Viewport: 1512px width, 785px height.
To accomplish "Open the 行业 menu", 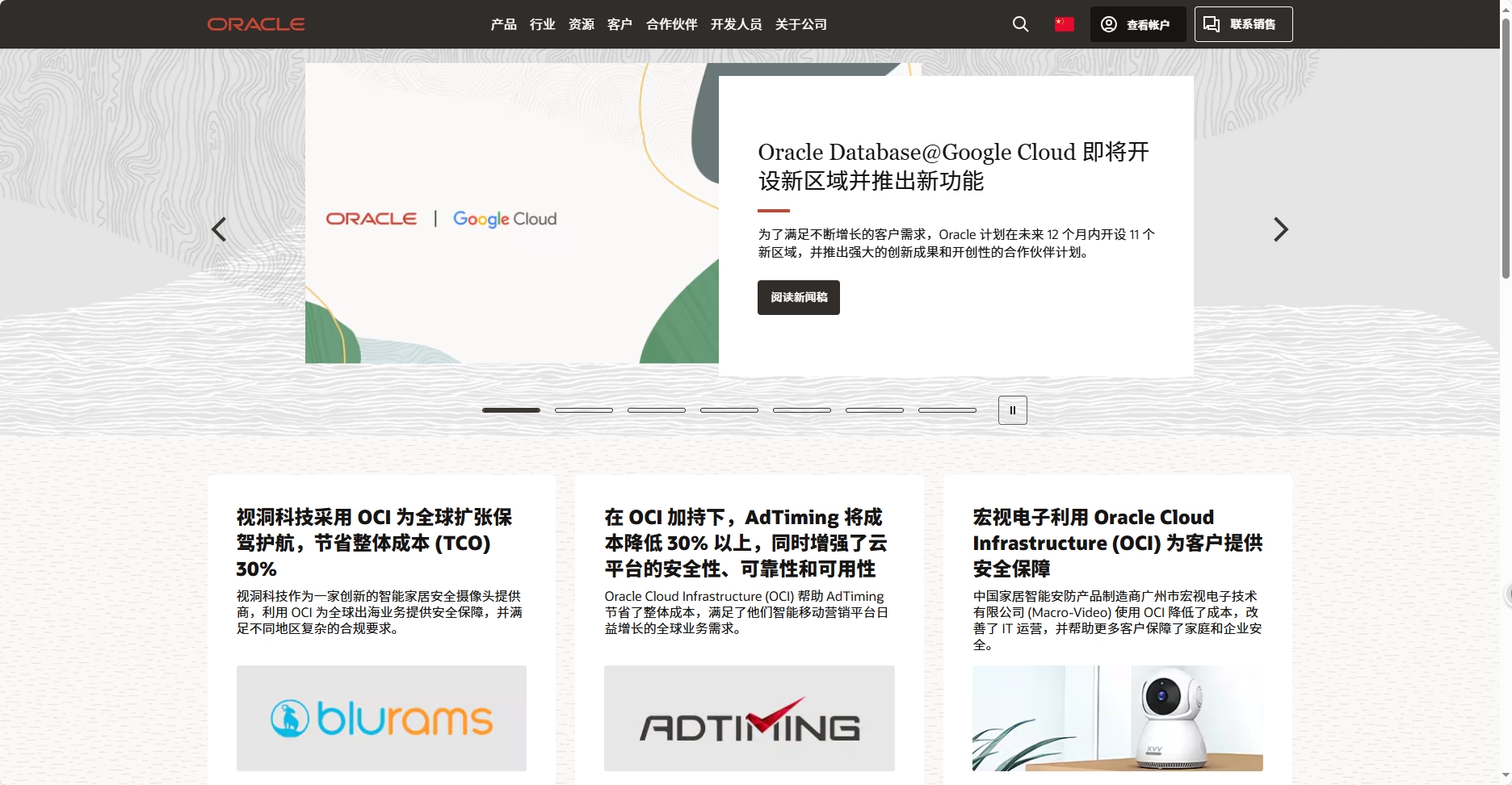I will pyautogui.click(x=542, y=24).
